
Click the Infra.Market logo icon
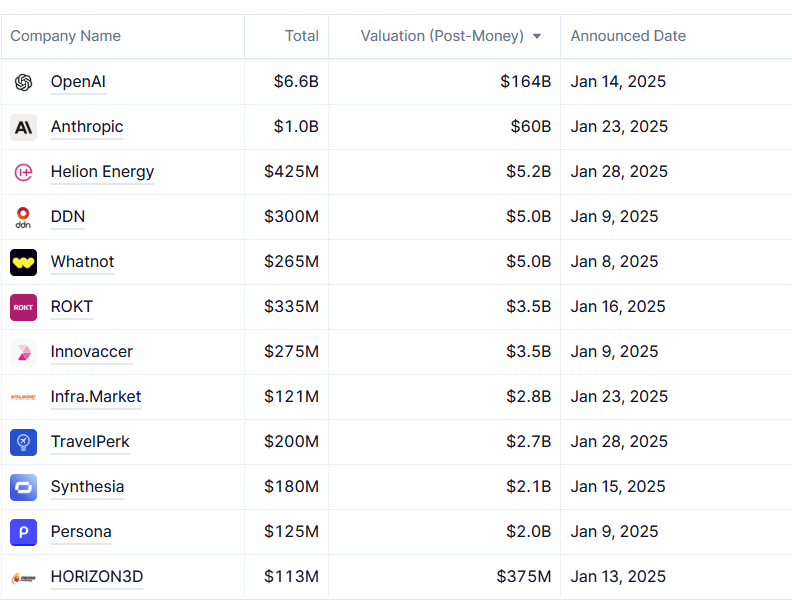[x=23, y=397]
